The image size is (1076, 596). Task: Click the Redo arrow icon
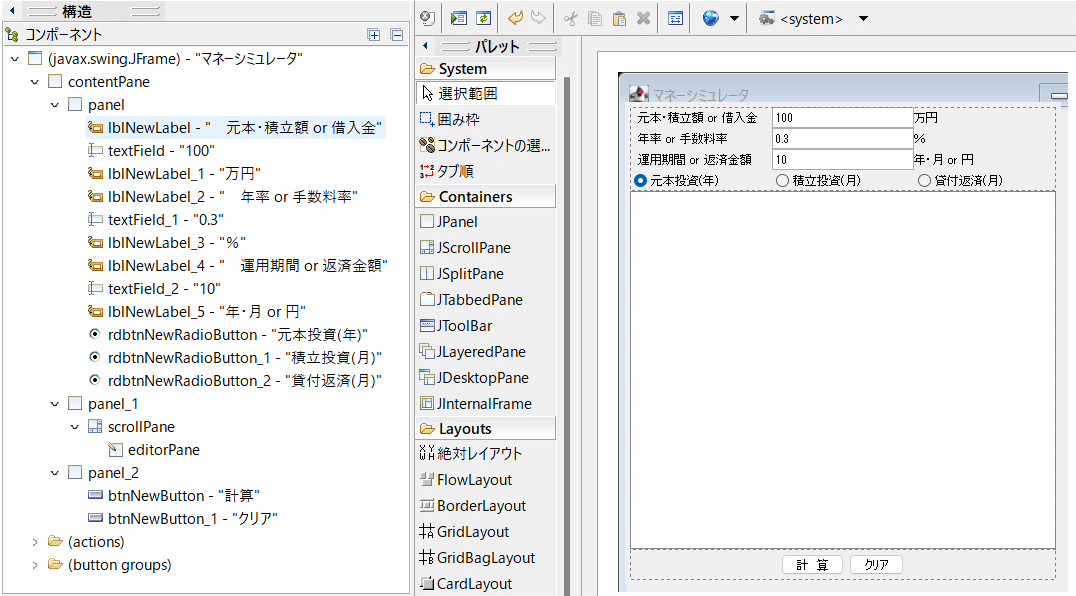click(x=539, y=18)
